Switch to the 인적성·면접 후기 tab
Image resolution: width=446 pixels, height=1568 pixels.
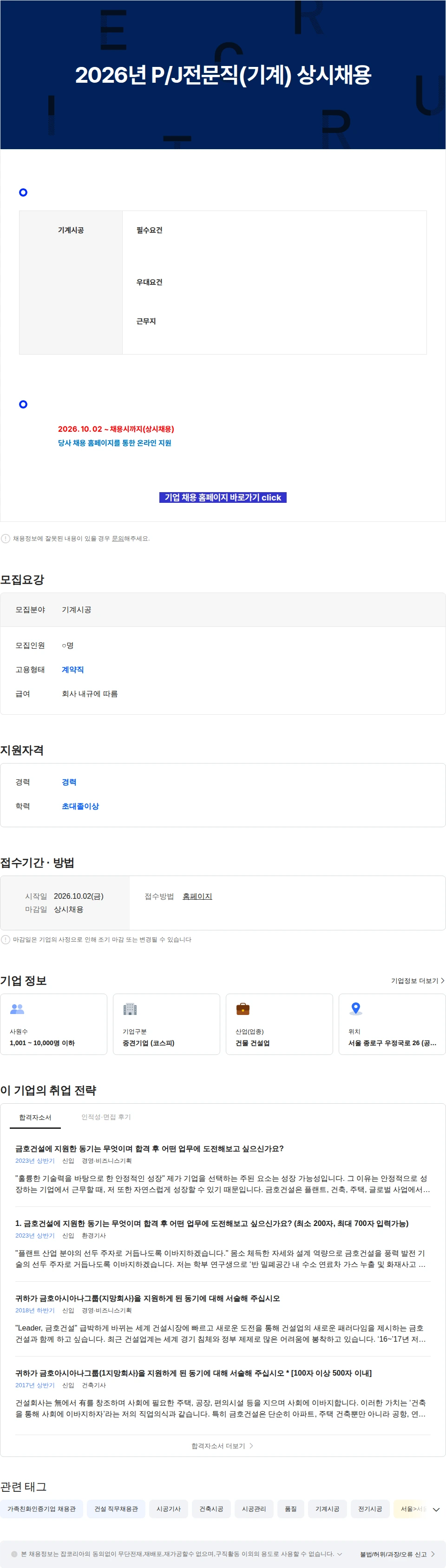coord(106,1117)
